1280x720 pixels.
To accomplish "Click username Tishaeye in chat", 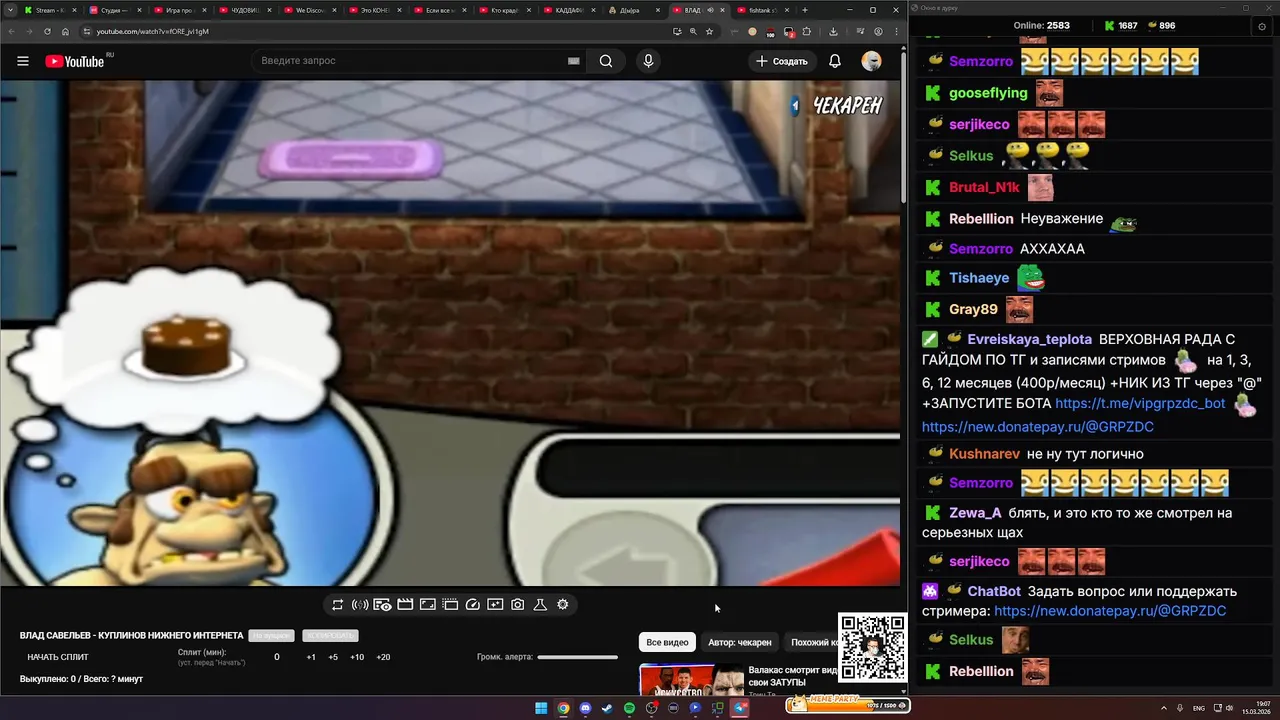I will [979, 278].
